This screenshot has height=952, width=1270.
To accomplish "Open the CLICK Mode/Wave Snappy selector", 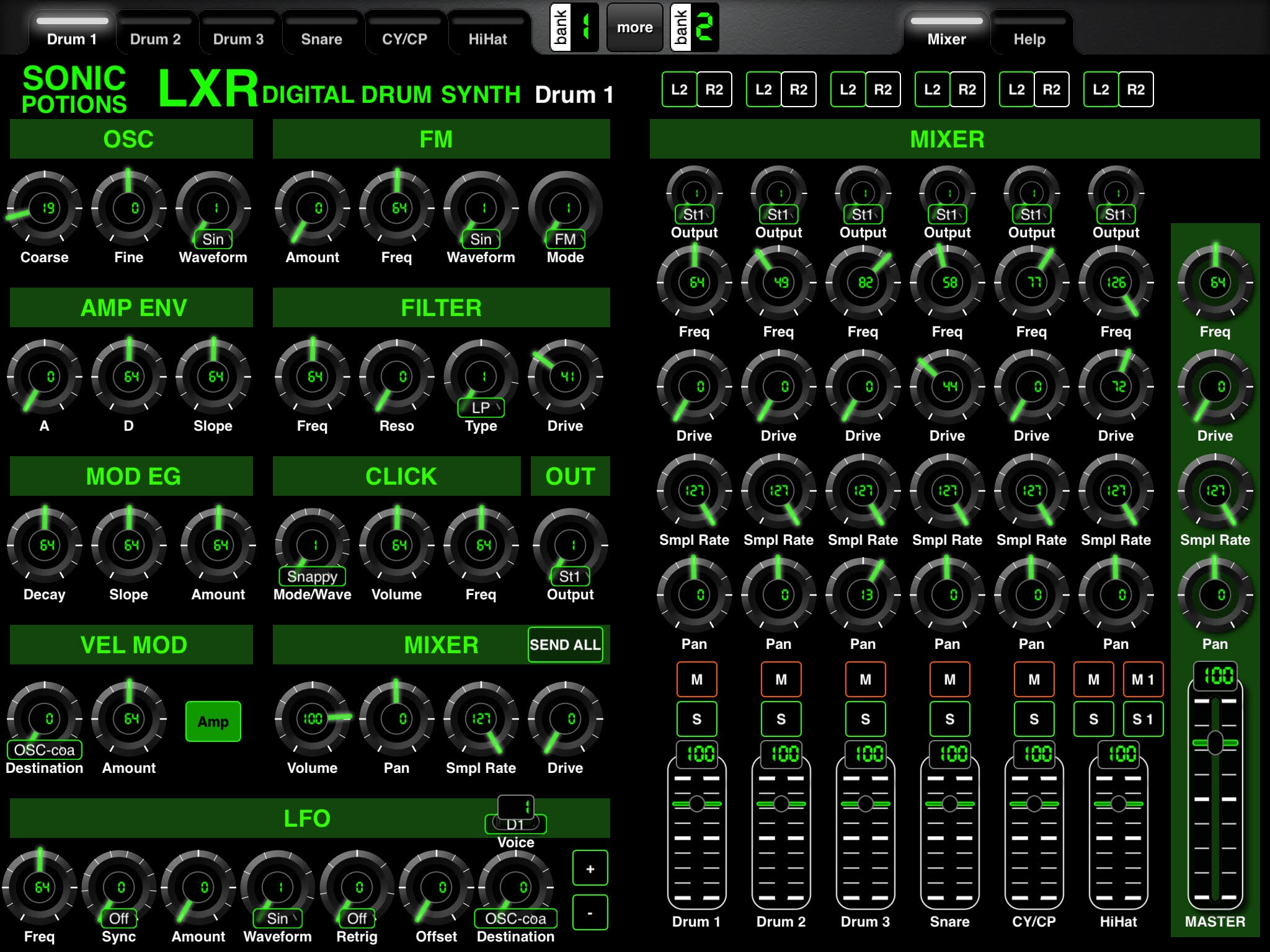I will [x=313, y=576].
